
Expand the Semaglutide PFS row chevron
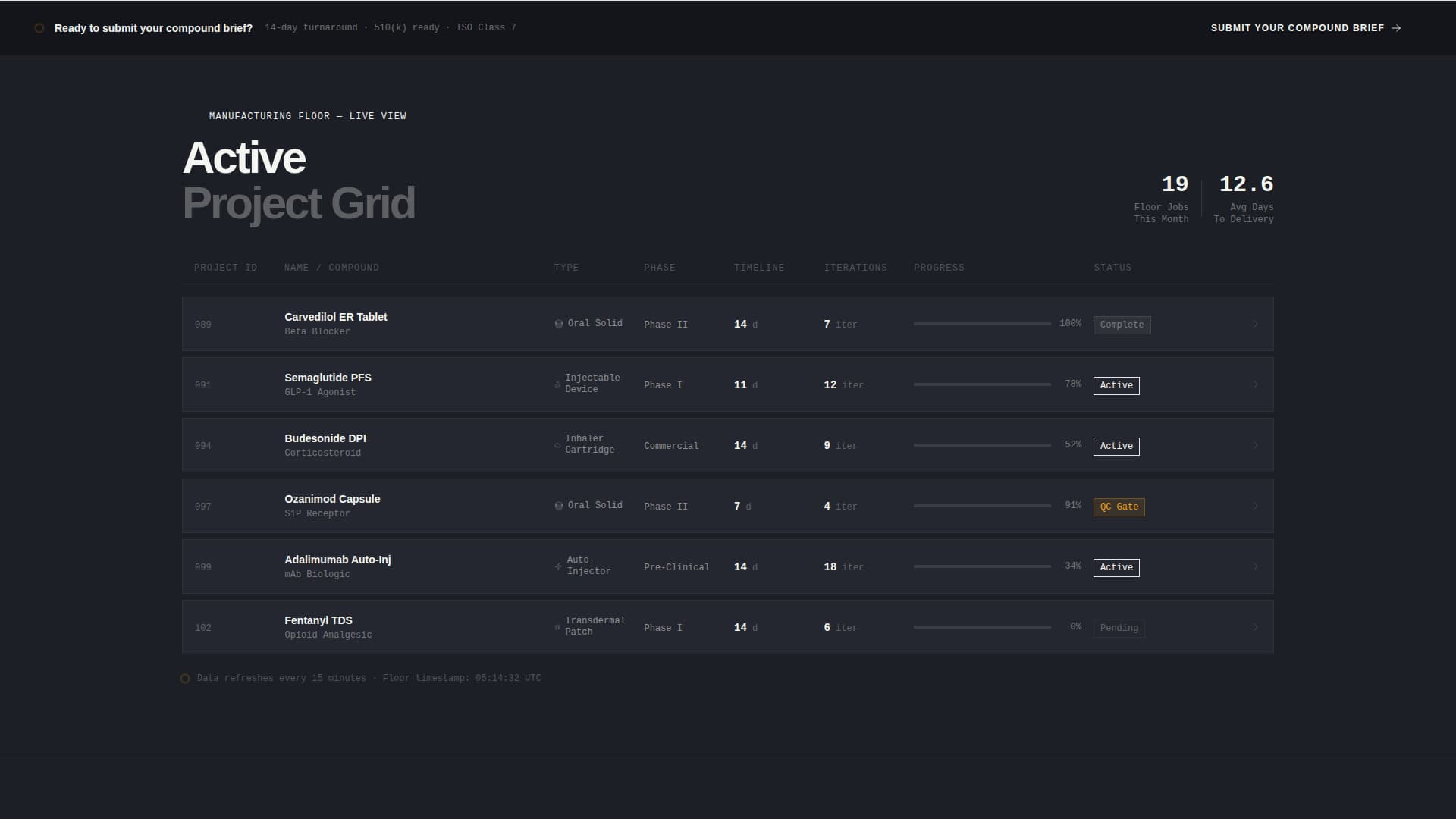(1255, 385)
